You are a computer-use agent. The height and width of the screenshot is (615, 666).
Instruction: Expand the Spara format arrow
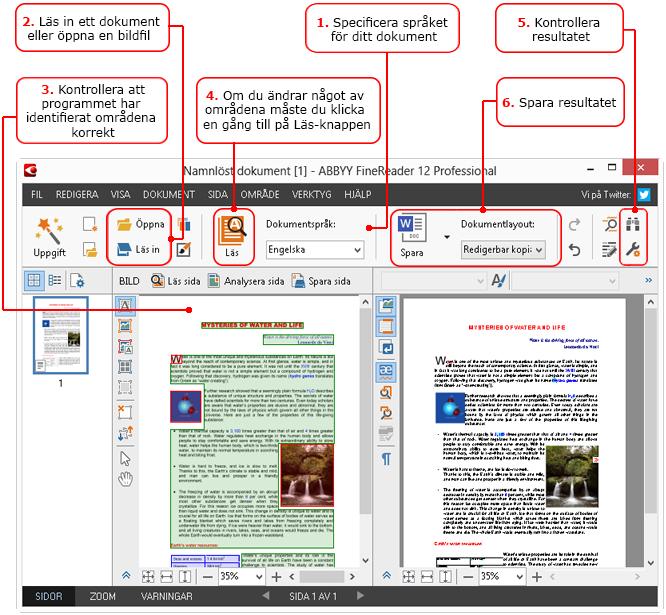pyautogui.click(x=447, y=237)
